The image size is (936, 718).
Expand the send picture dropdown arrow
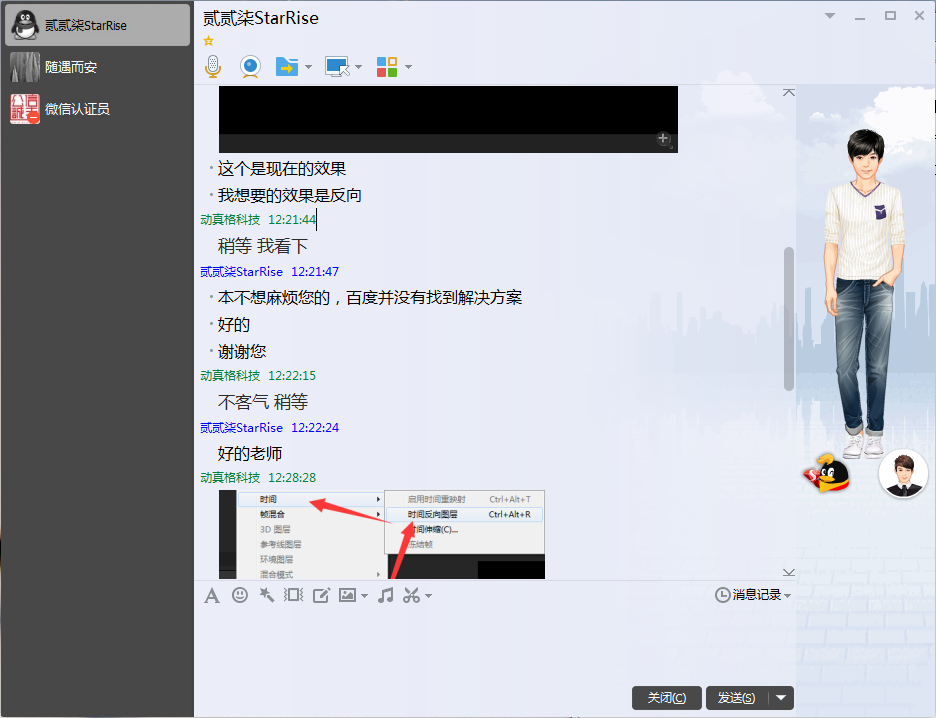click(364, 596)
